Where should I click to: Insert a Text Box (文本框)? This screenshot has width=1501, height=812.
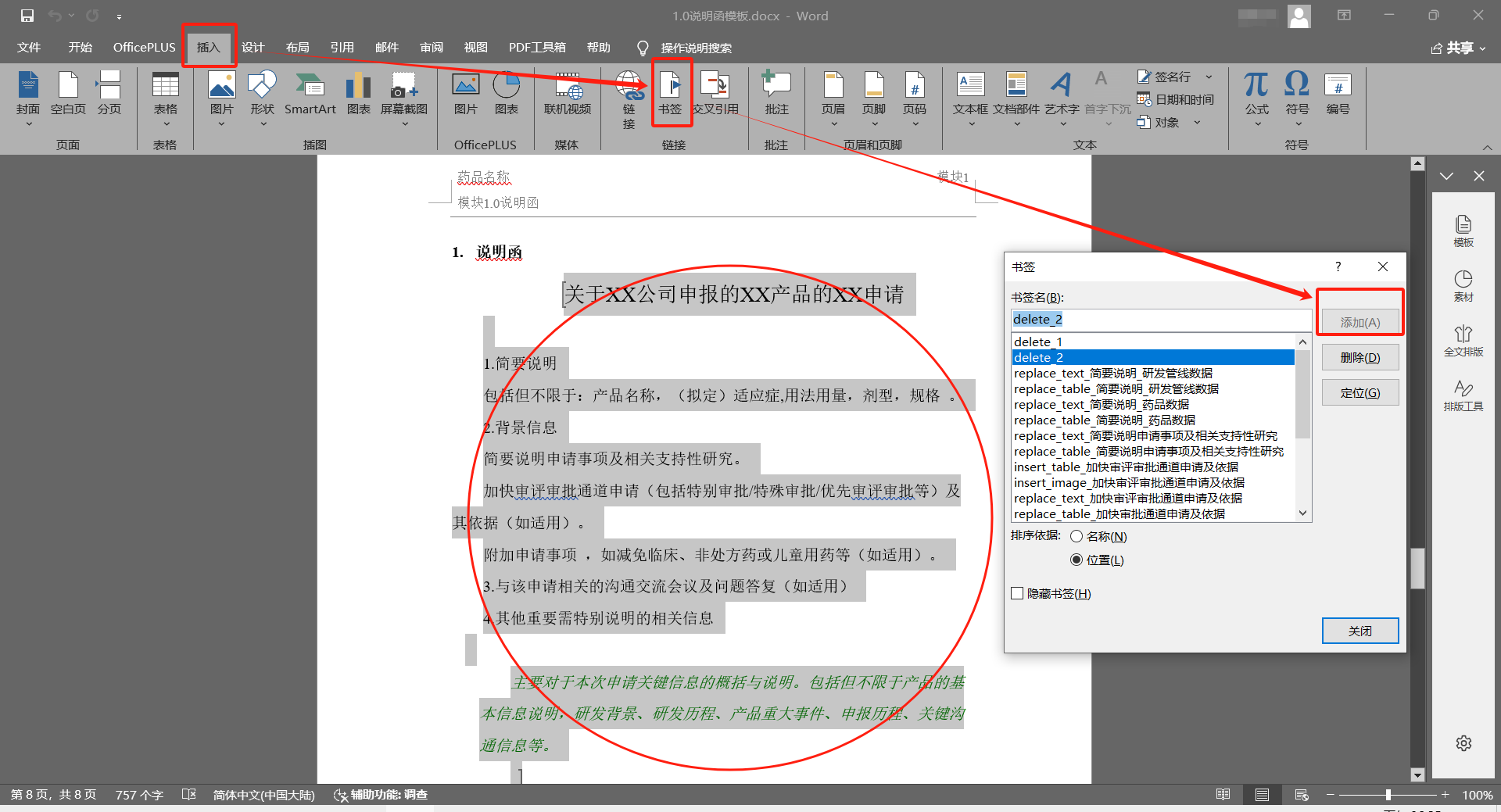pyautogui.click(x=971, y=98)
